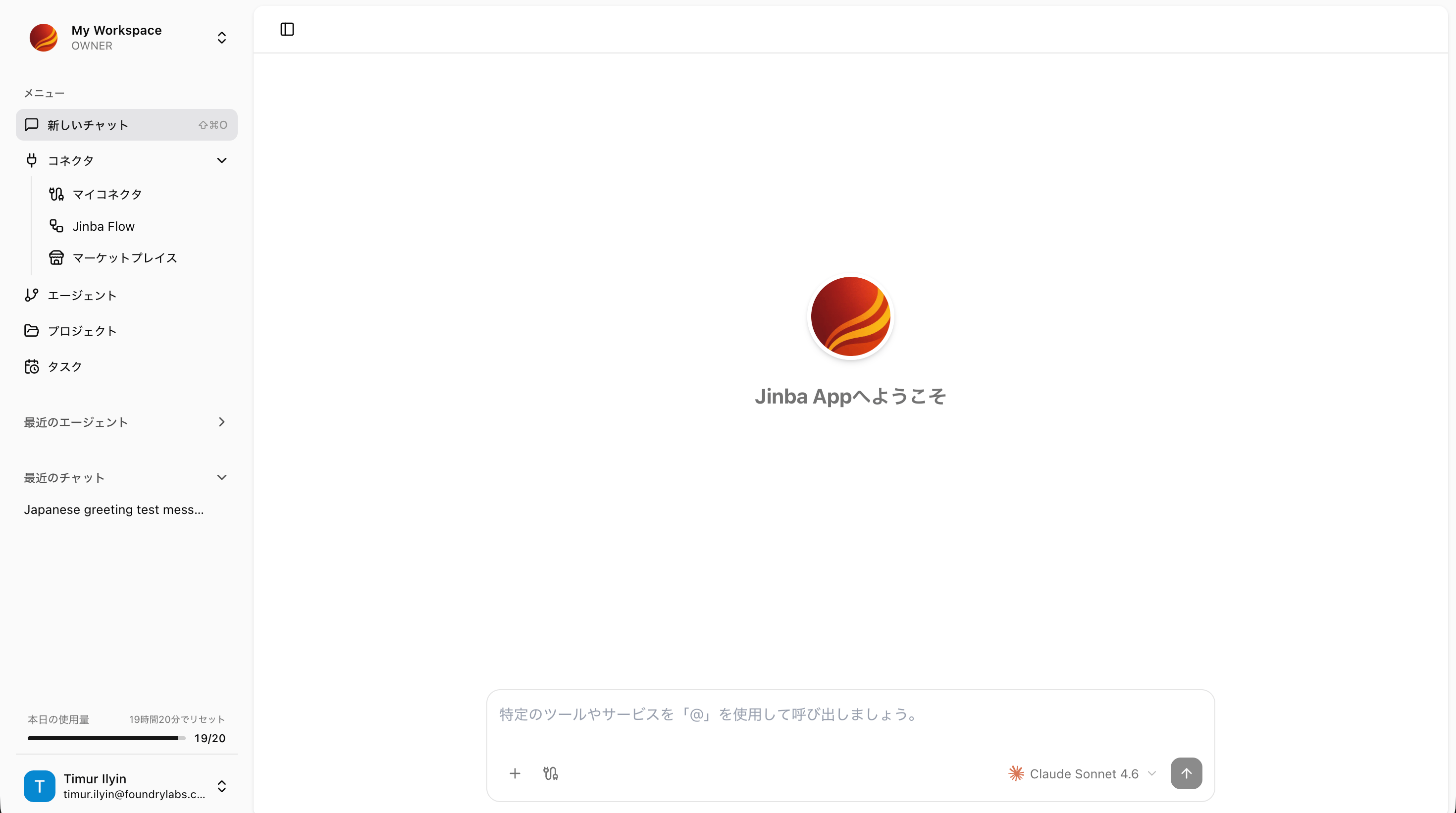Collapse 最近のチャット chevron

[221, 477]
